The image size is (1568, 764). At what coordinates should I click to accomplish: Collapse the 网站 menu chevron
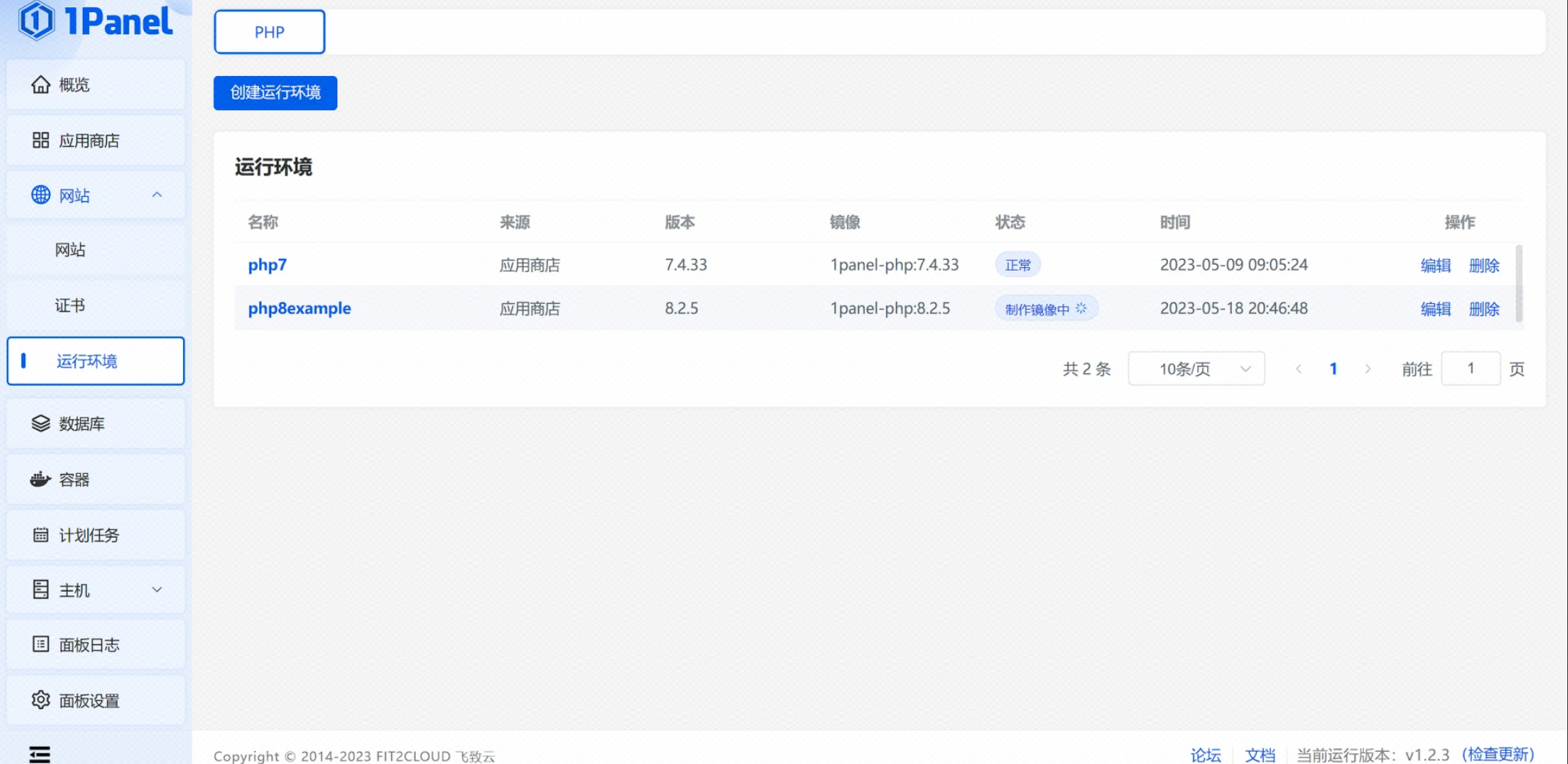coord(157,195)
